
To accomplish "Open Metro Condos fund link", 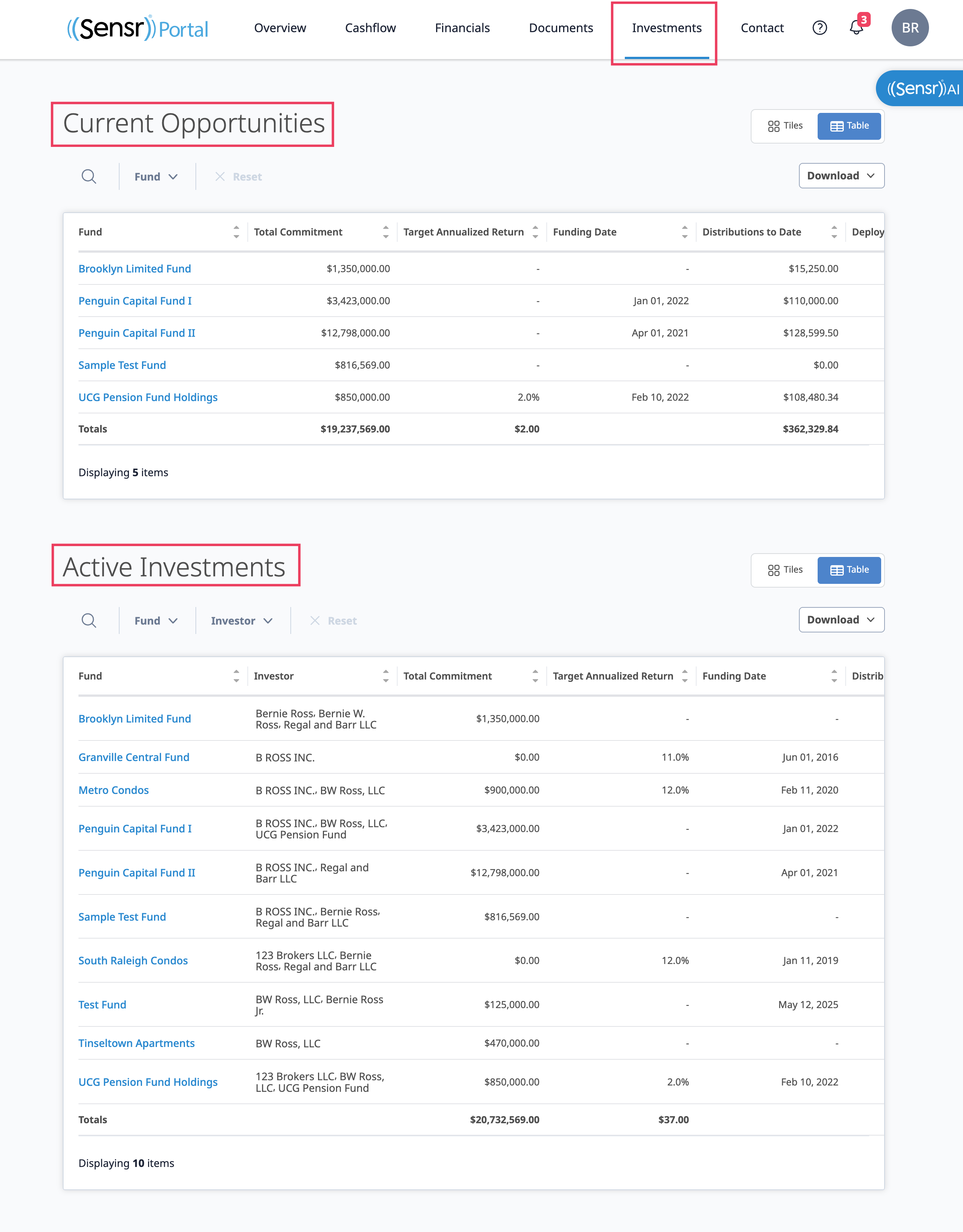I will (113, 790).
